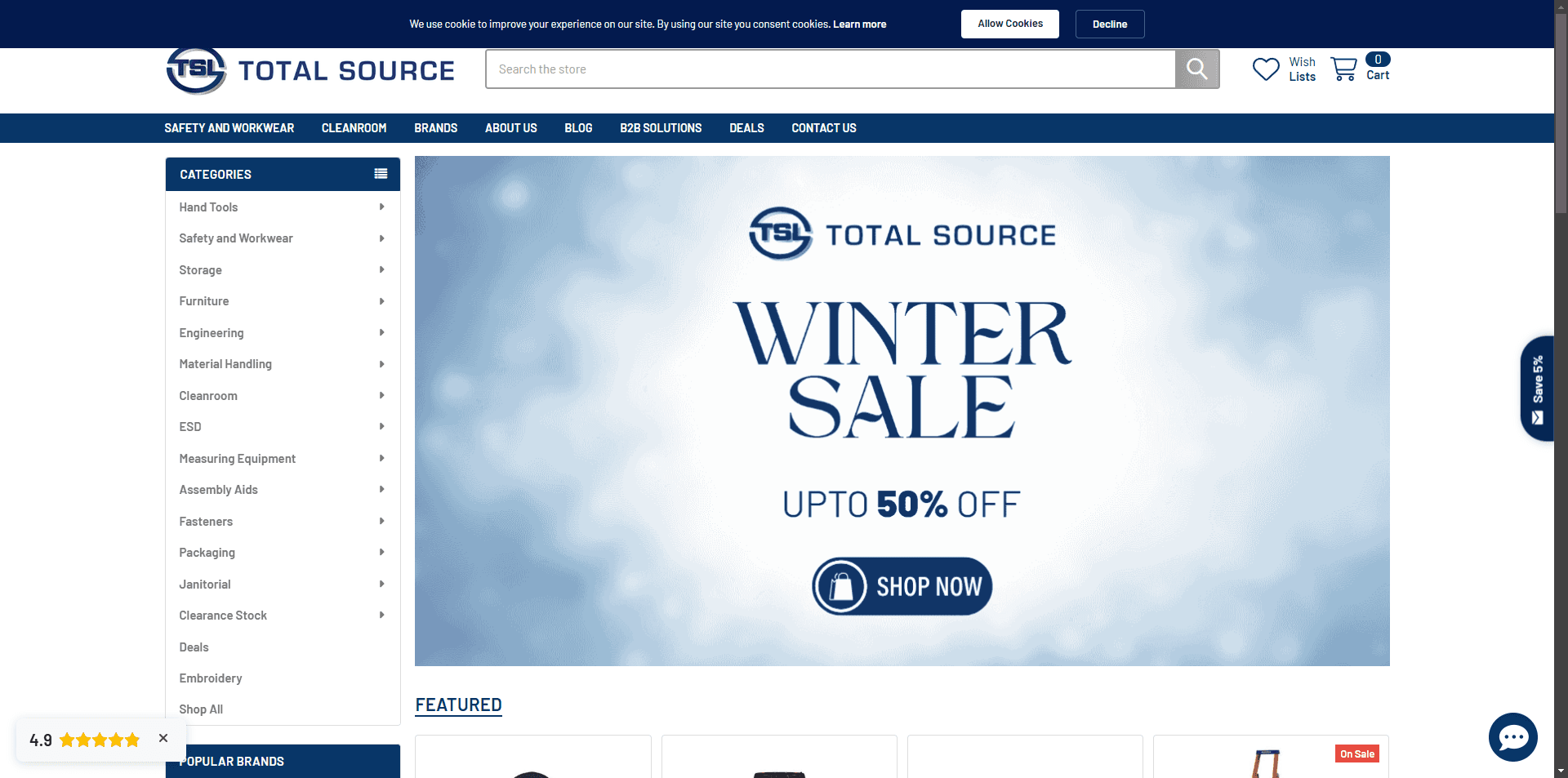
Task: Select Packaging category link
Action: coord(207,553)
